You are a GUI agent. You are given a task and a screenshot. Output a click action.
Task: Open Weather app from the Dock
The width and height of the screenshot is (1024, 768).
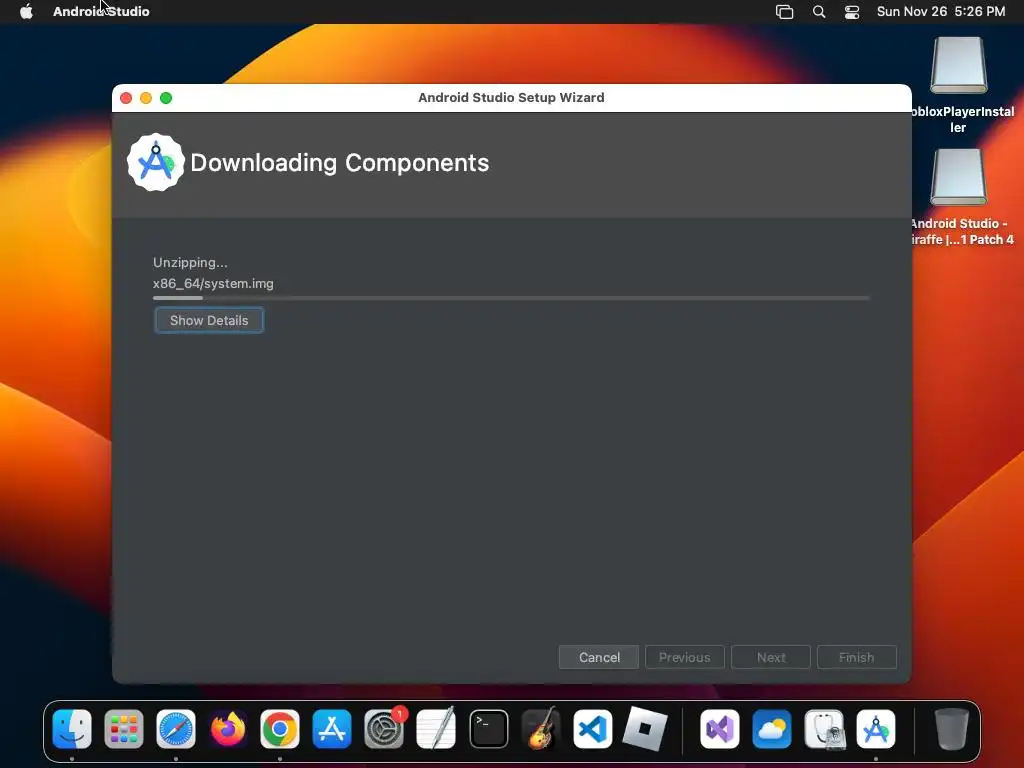pos(772,729)
